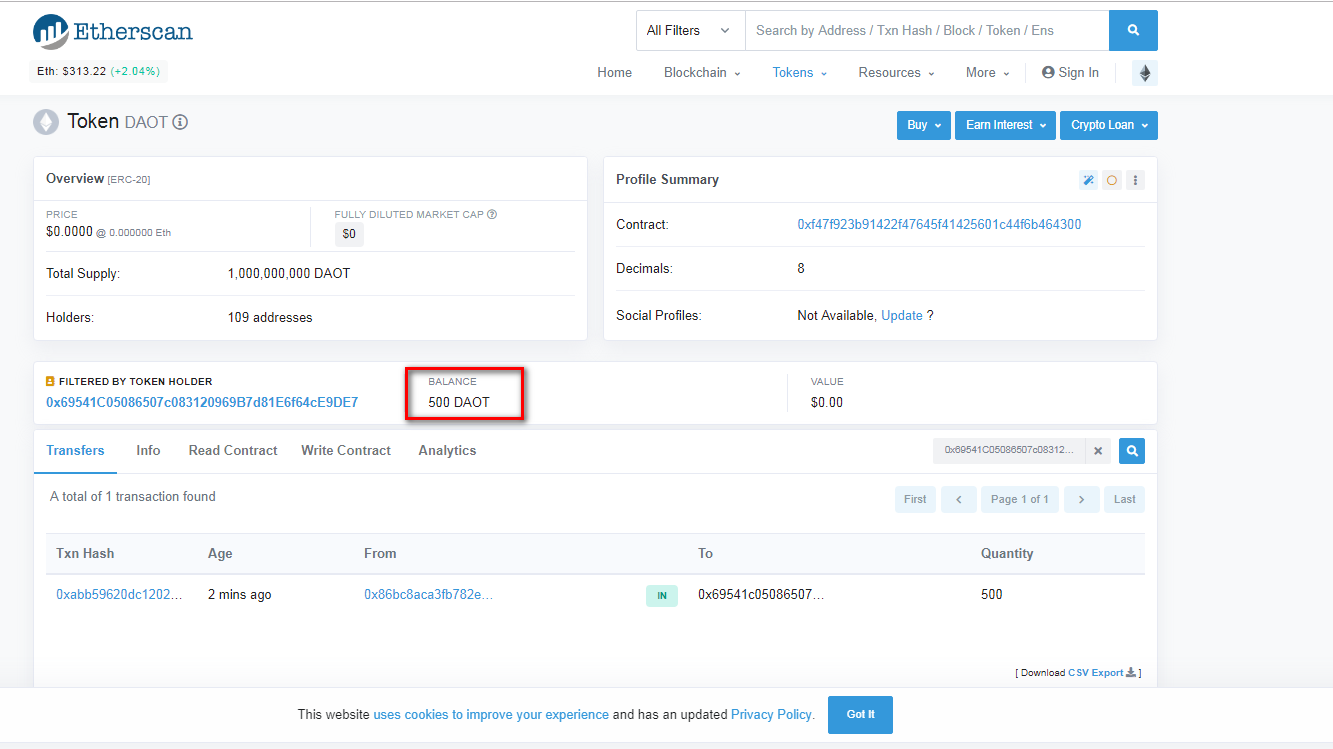Click the Update social profiles link
1333x749 pixels.
coord(902,315)
